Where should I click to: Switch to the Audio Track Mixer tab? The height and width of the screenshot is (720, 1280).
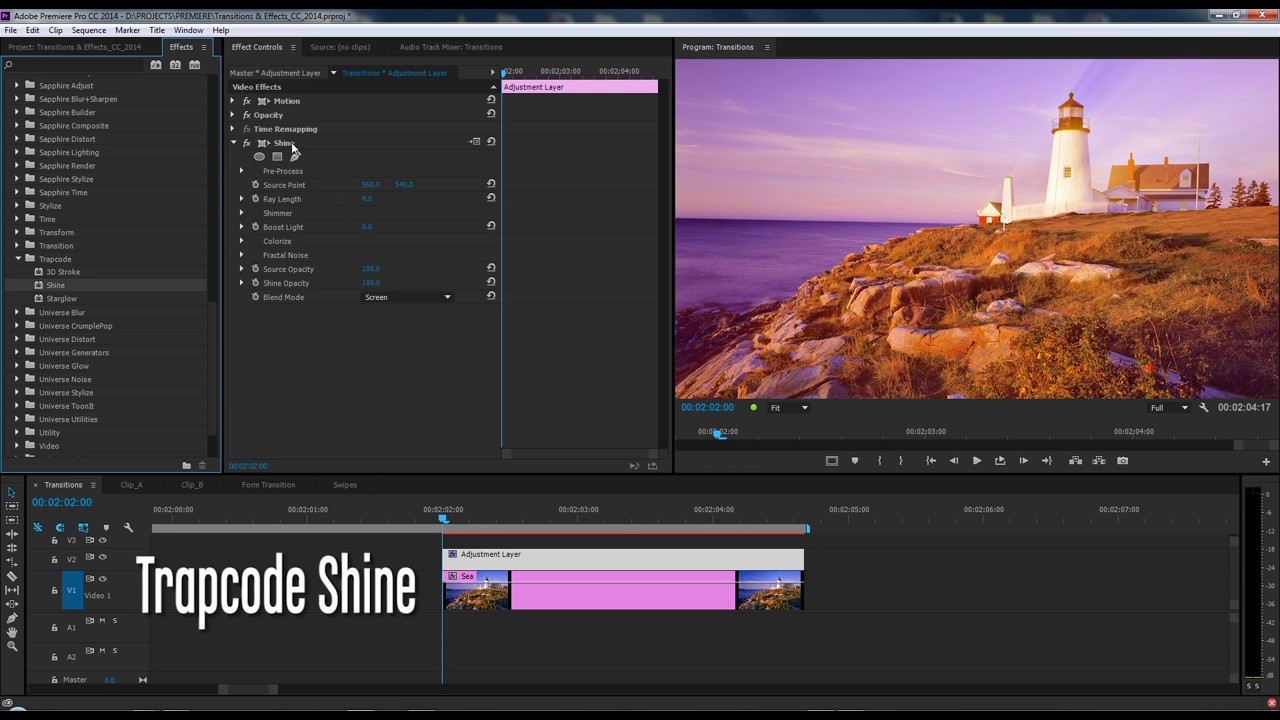[x=450, y=47]
